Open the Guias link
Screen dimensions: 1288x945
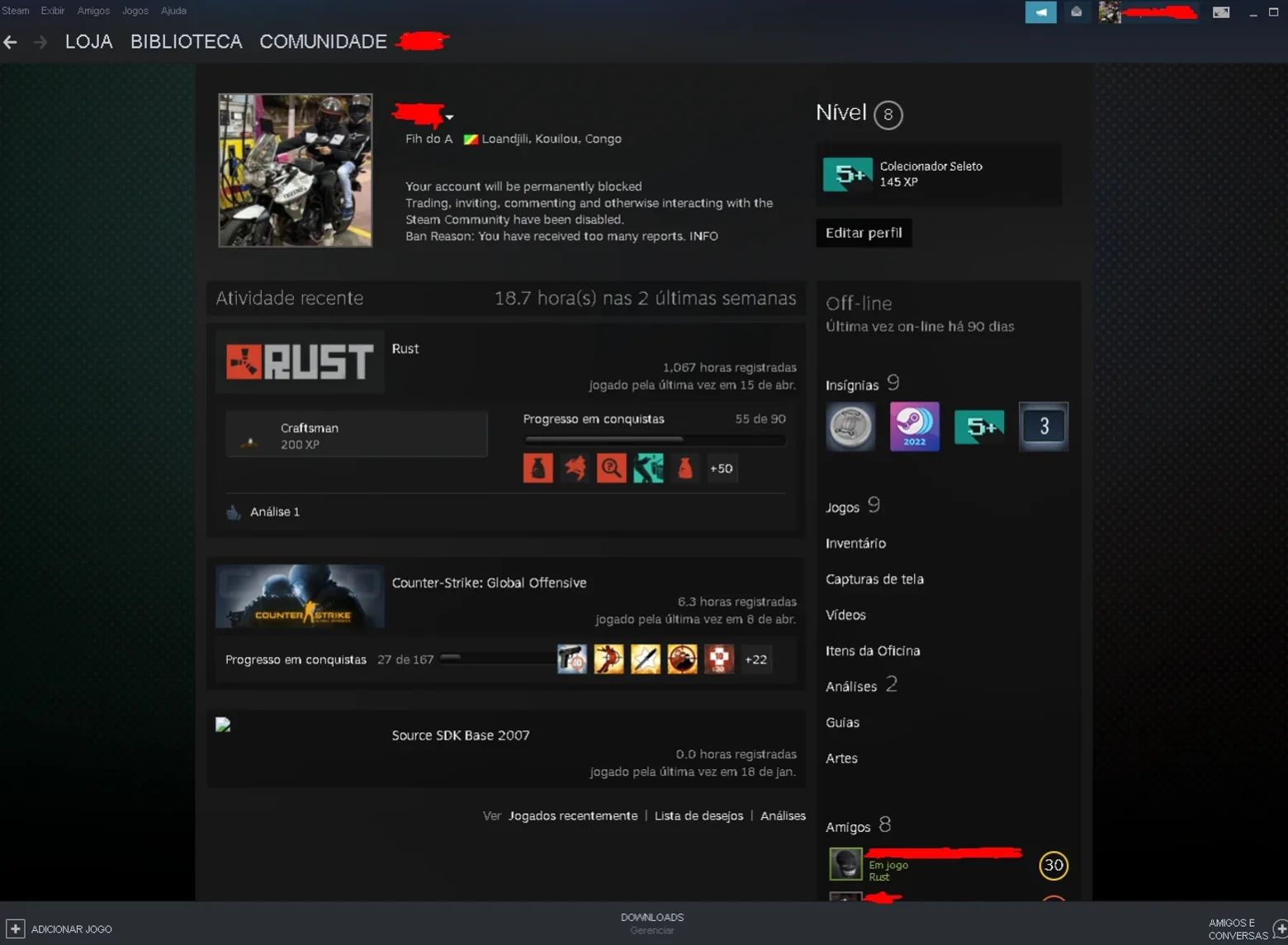click(x=842, y=722)
